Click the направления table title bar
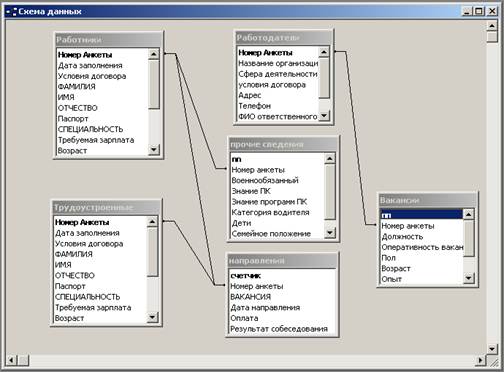The image size is (504, 372). tap(282, 261)
